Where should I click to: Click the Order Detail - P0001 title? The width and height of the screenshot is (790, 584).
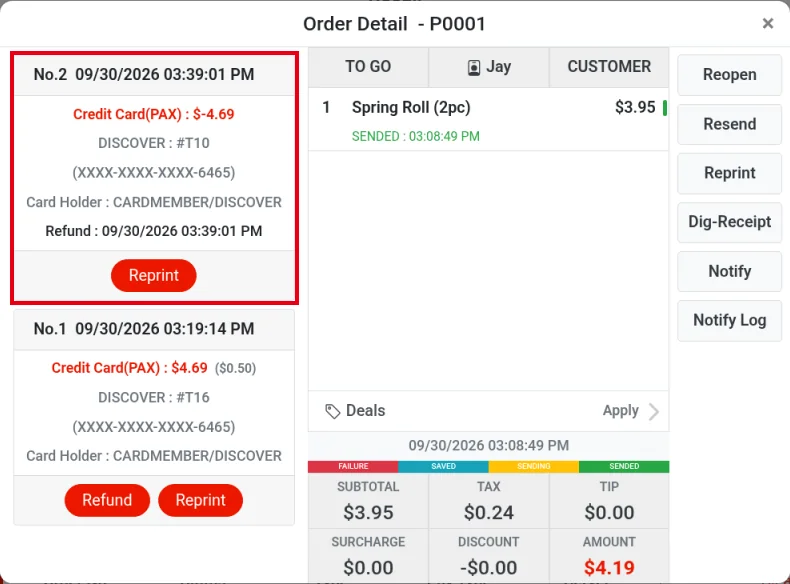(394, 24)
